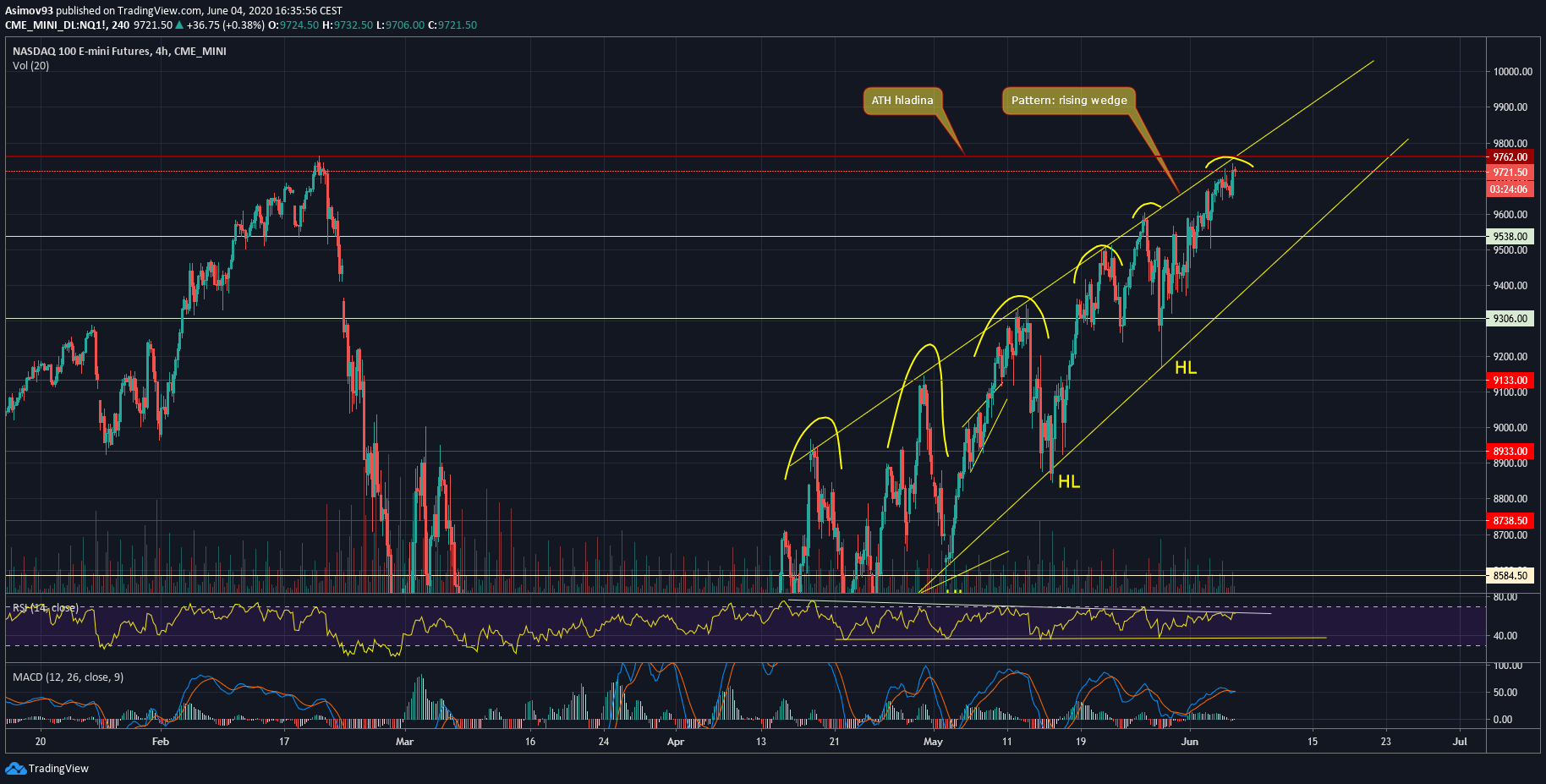1546x784 pixels.
Task: Click the 50.00 MACD scale value
Action: pos(1505,693)
